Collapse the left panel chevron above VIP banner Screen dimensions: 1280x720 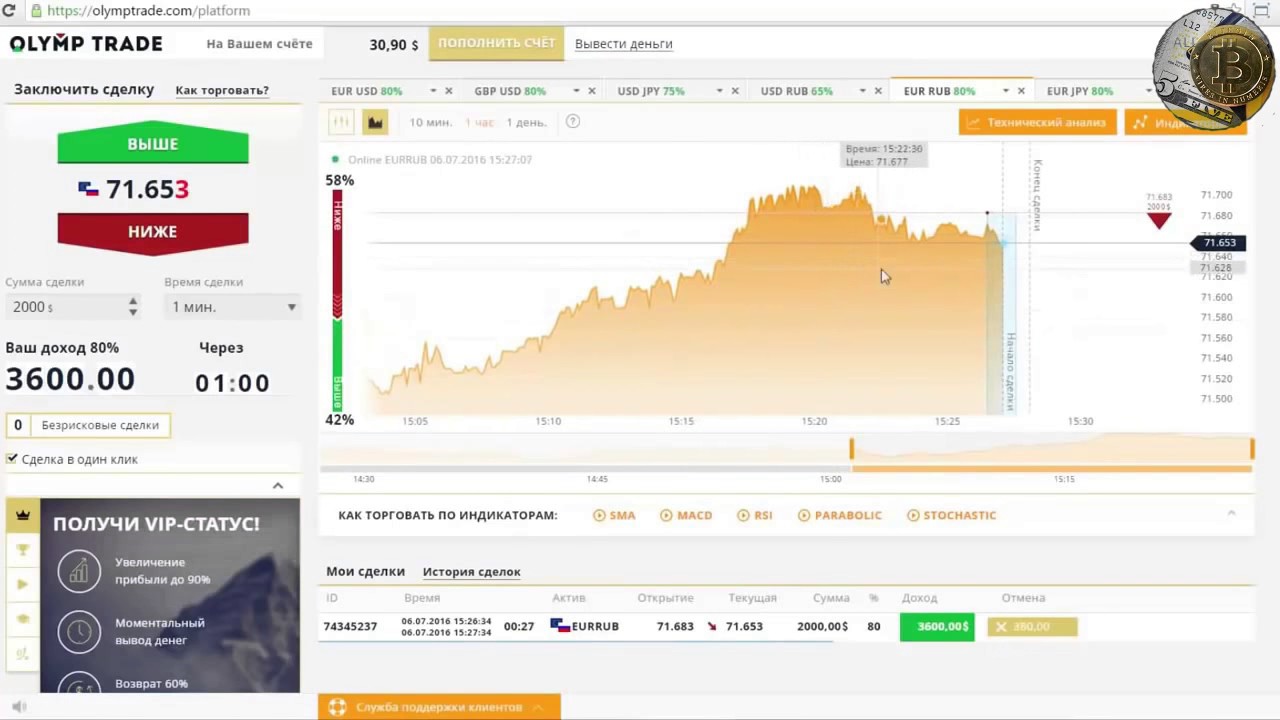pos(278,486)
